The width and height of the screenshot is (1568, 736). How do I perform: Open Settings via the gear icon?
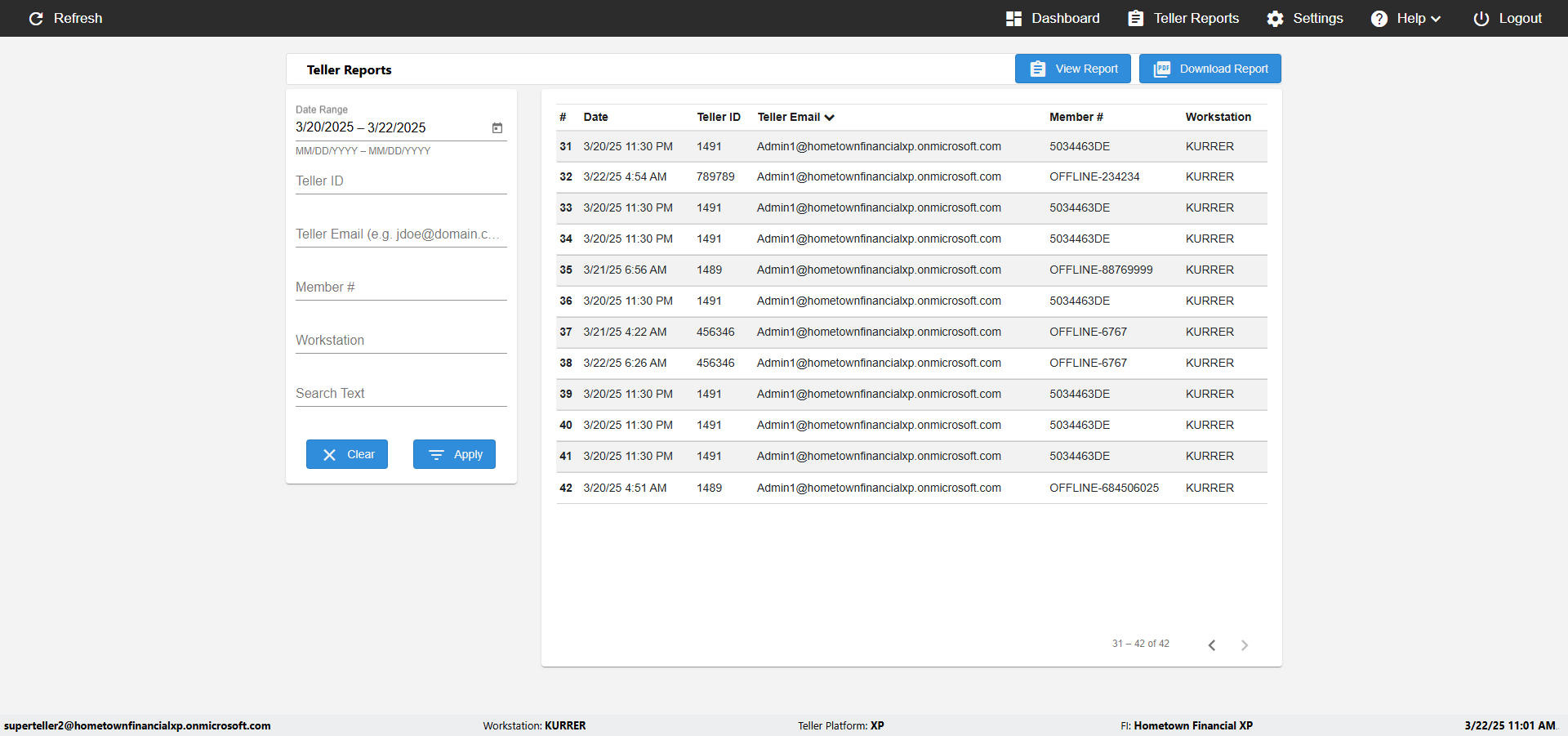(x=1275, y=18)
